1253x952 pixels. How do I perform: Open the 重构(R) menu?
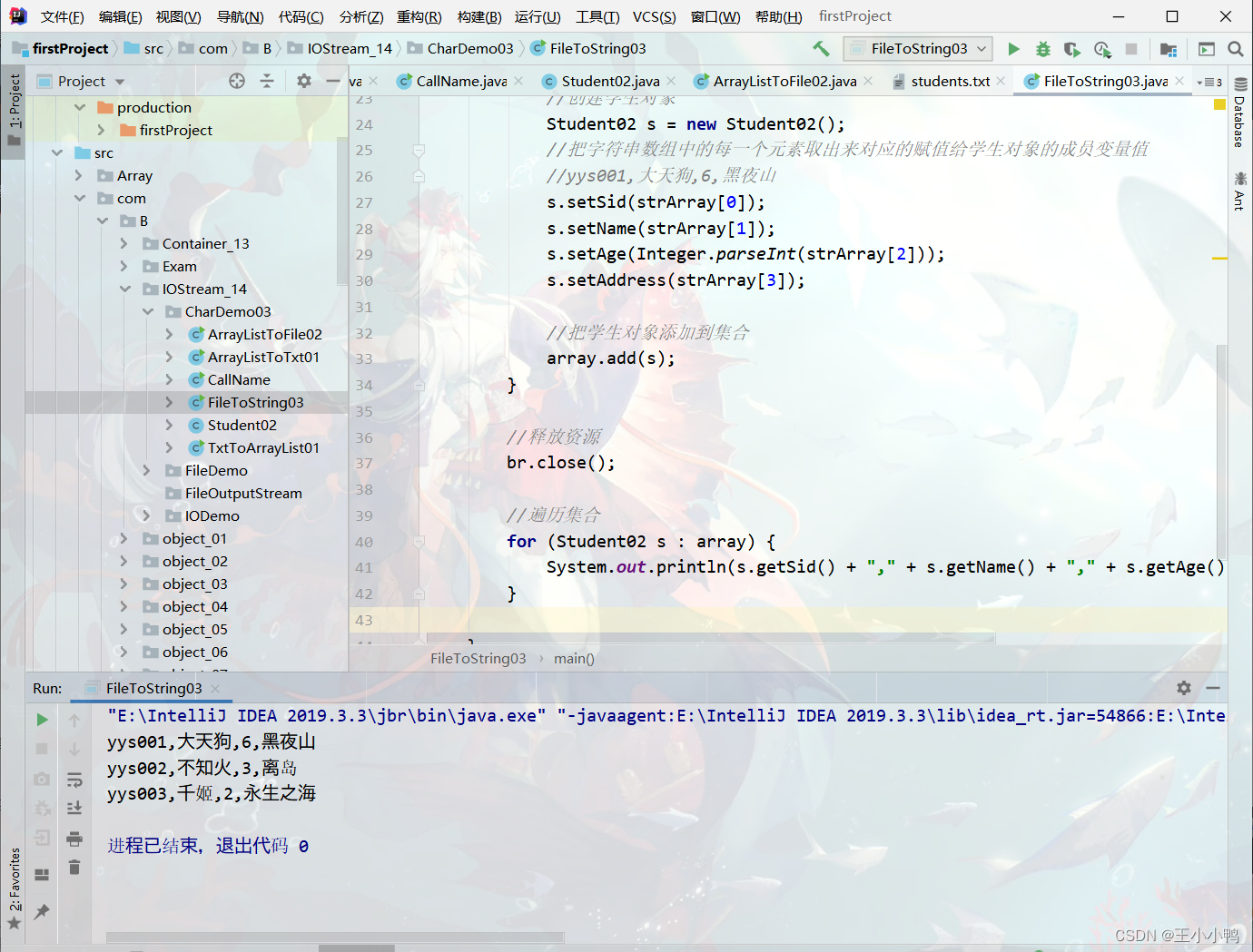(x=419, y=17)
